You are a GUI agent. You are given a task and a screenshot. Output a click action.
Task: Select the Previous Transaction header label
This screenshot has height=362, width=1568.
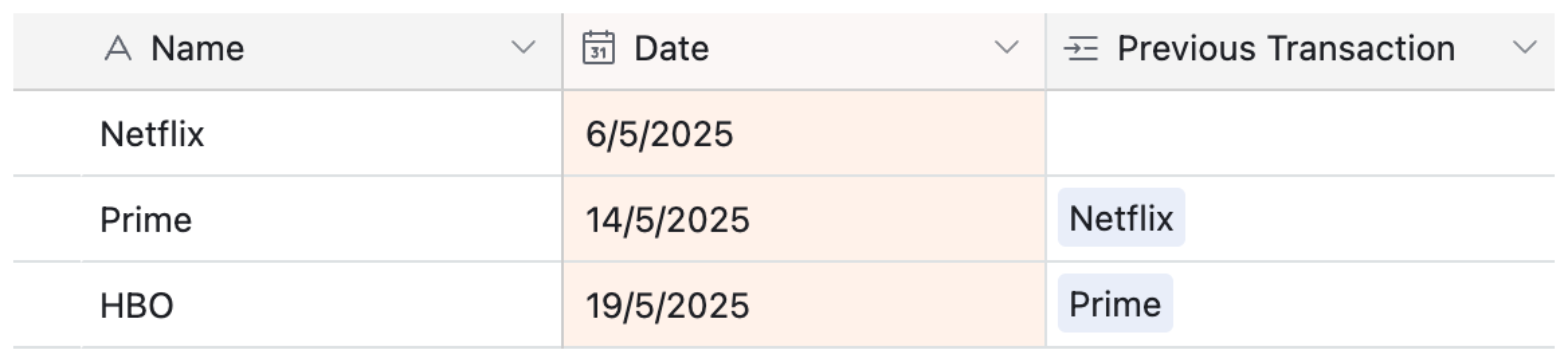pyautogui.click(x=1286, y=48)
